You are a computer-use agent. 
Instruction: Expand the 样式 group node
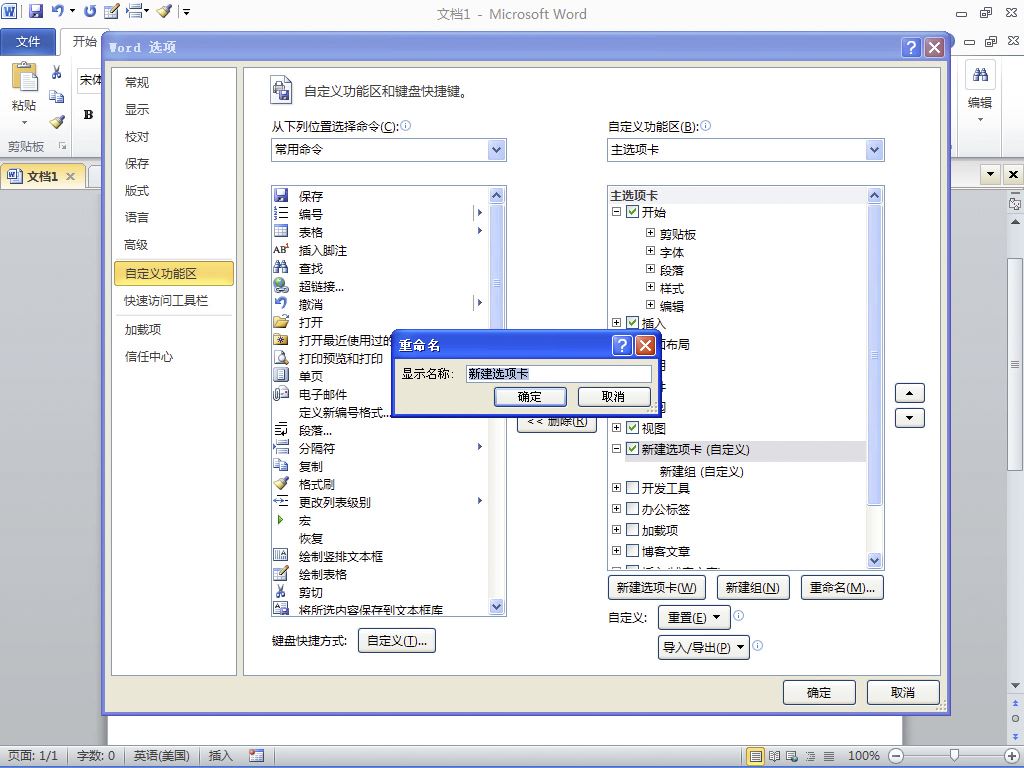click(650, 287)
